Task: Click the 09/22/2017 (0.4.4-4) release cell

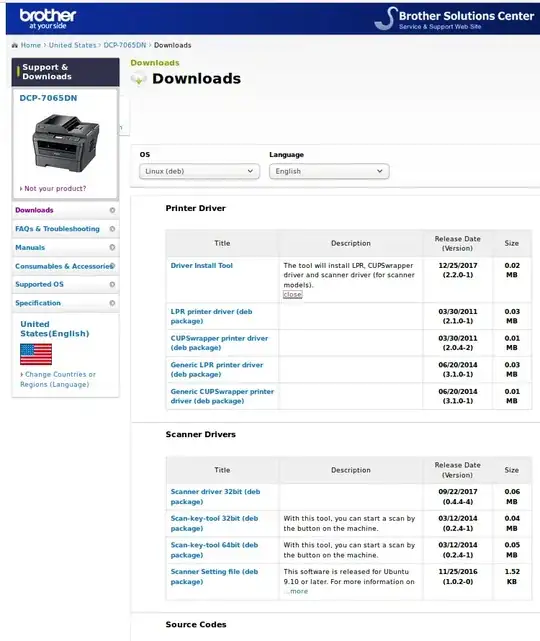Action: 458,497
